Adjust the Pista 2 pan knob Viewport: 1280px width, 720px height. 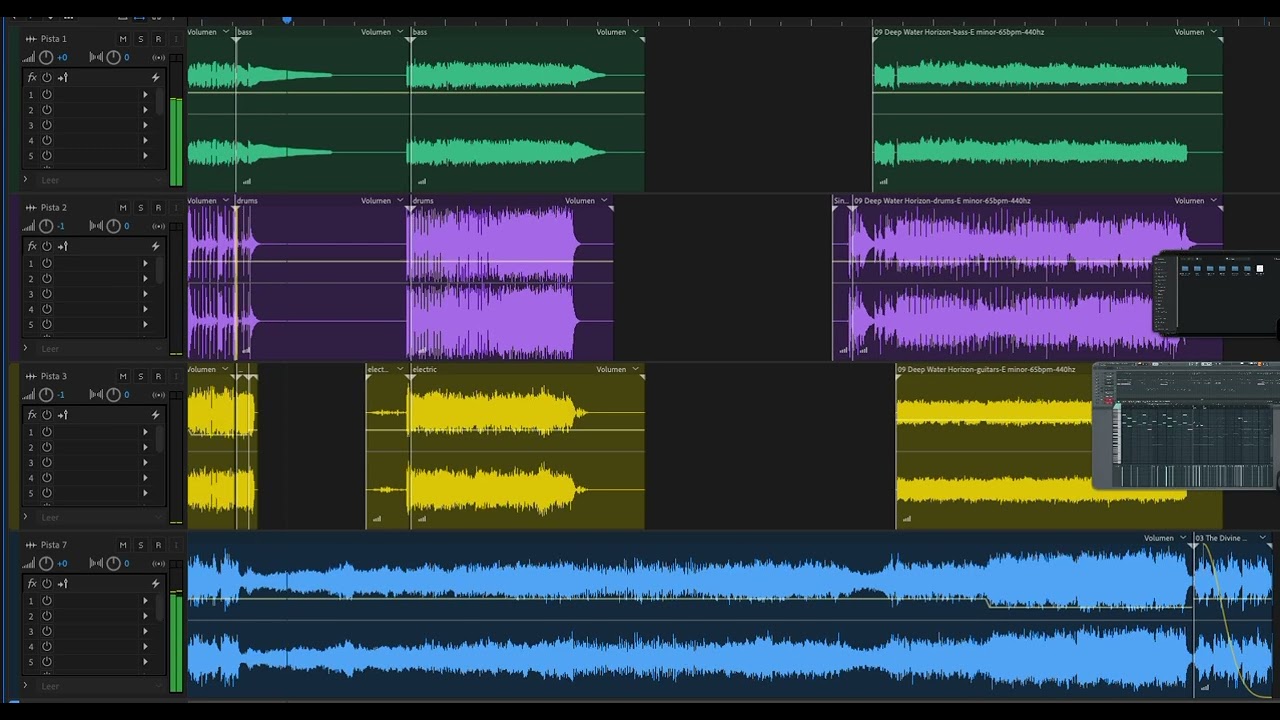coord(113,227)
